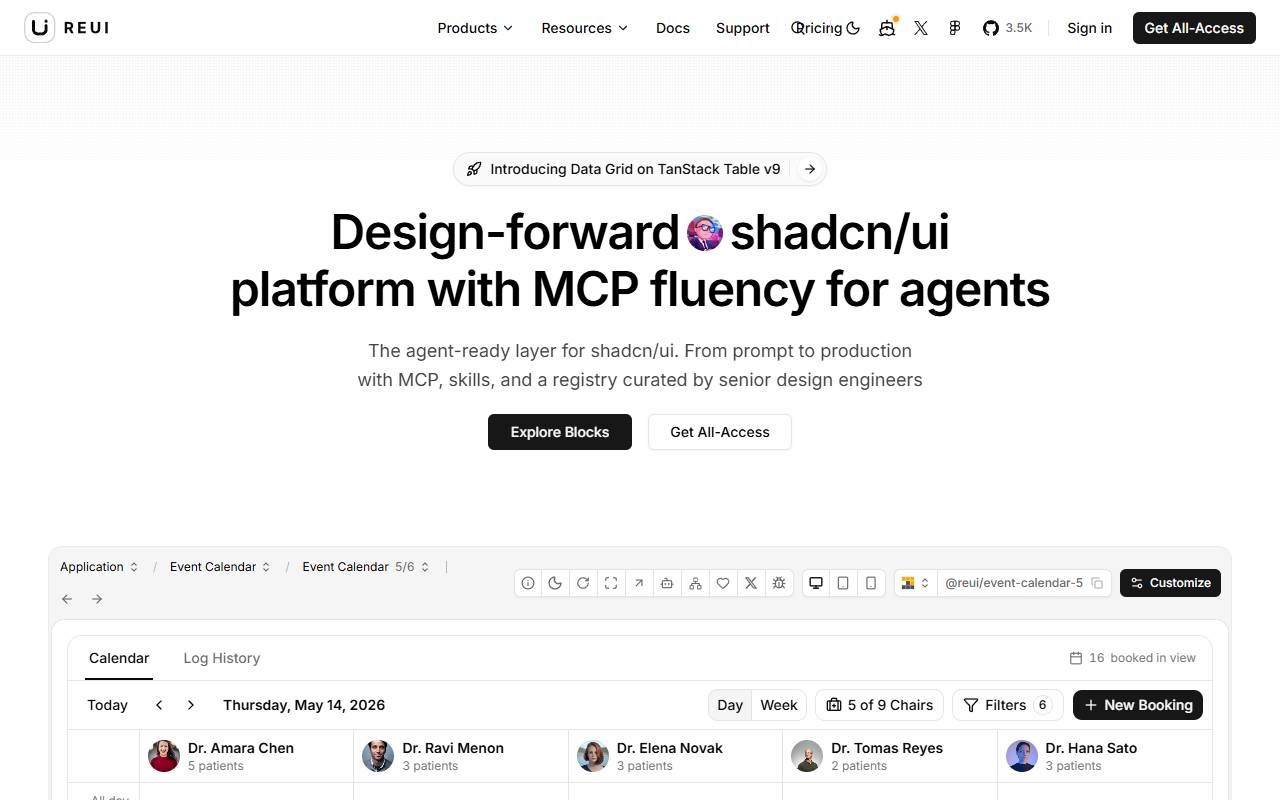
Task: Open the Application breadcrumb dropdown
Action: coord(99,567)
